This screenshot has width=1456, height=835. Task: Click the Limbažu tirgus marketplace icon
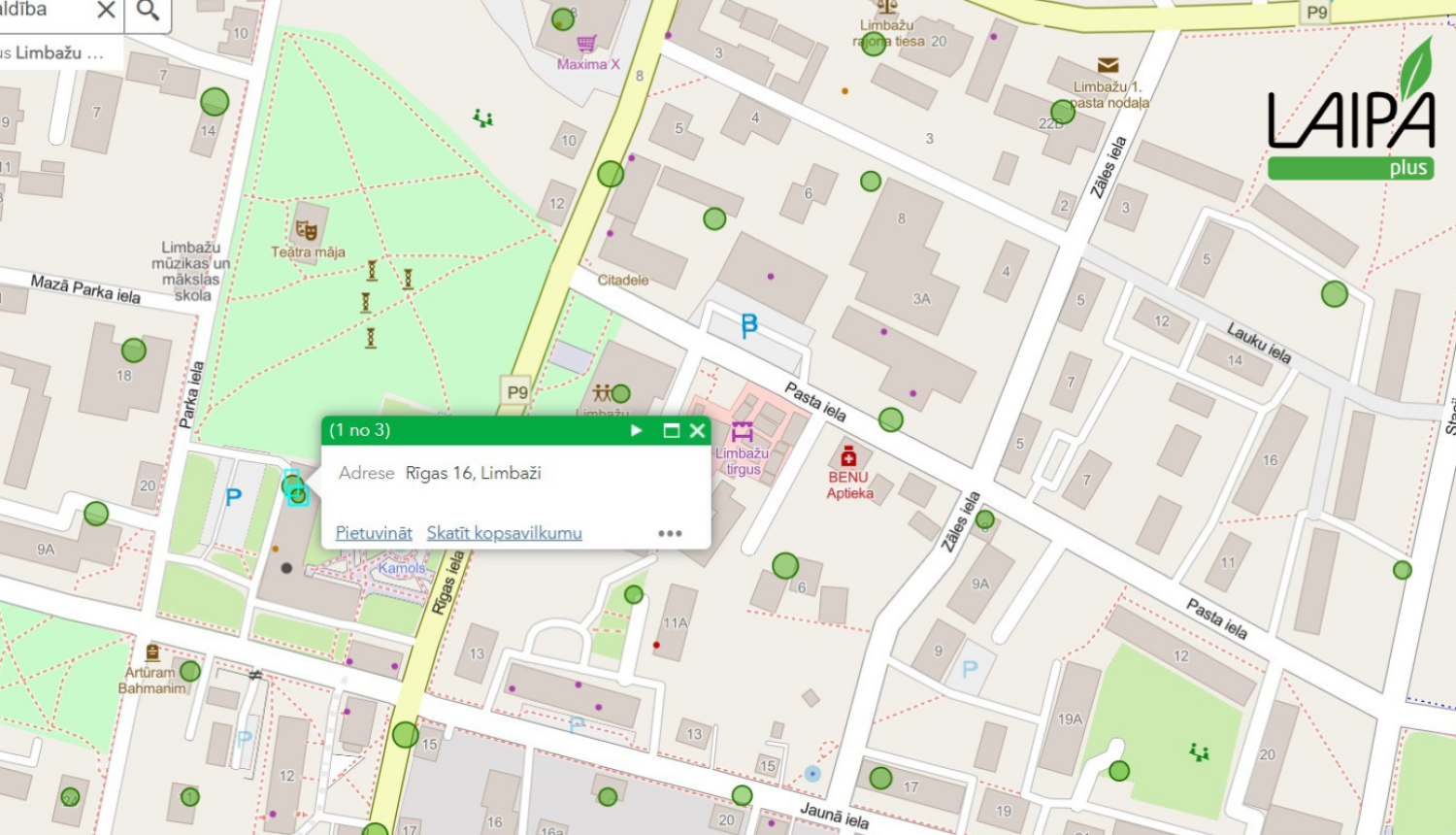[x=743, y=432]
